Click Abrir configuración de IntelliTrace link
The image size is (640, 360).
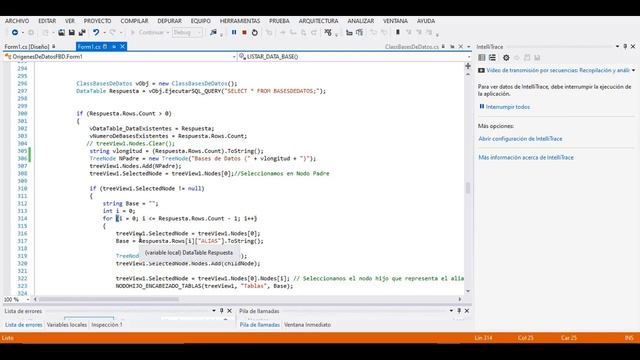pyautogui.click(x=520, y=139)
